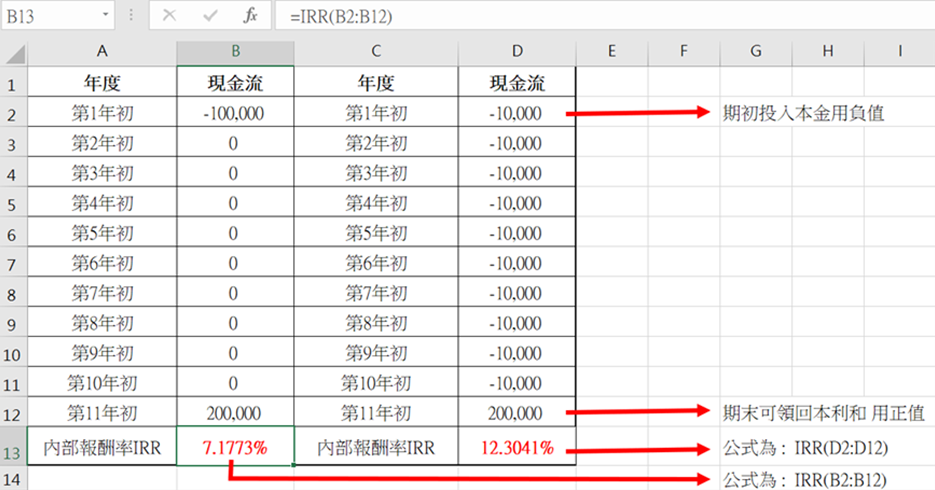The width and height of the screenshot is (935, 490).
Task: Click cell C10 labeled 第9年初
Action: [376, 352]
